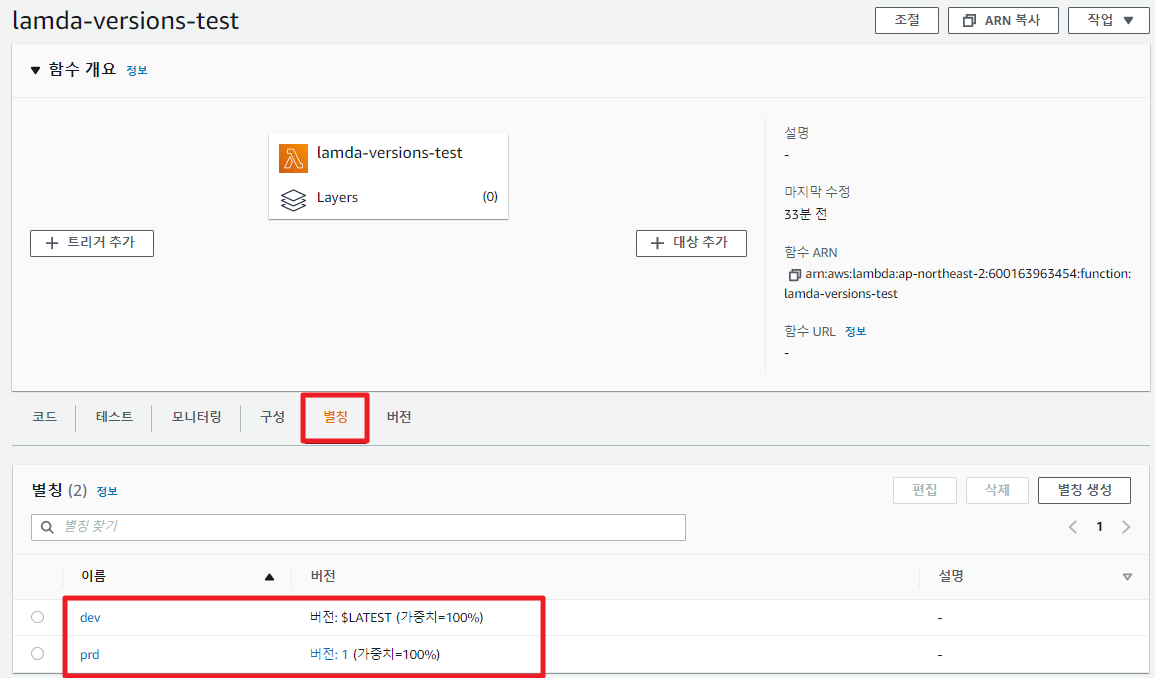Click the copy icon beside function ARN
The height and width of the screenshot is (678, 1155).
(794, 275)
